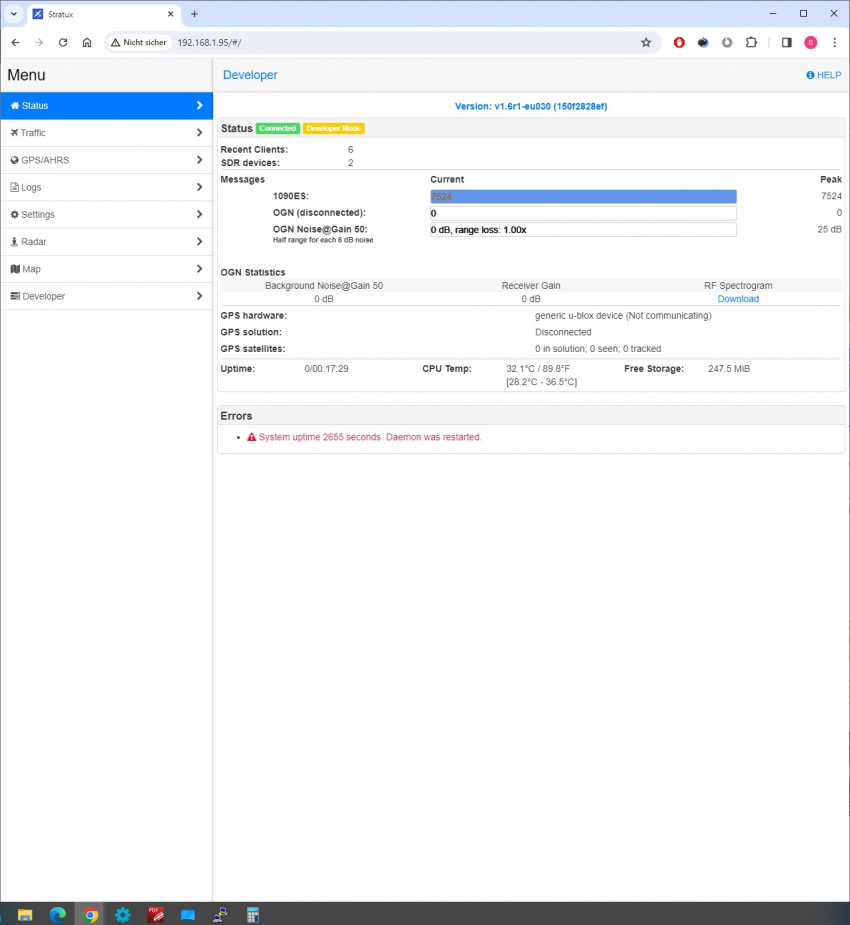Screen dimensions: 850x925
Task: Reload the Stratux page
Action: pos(63,42)
